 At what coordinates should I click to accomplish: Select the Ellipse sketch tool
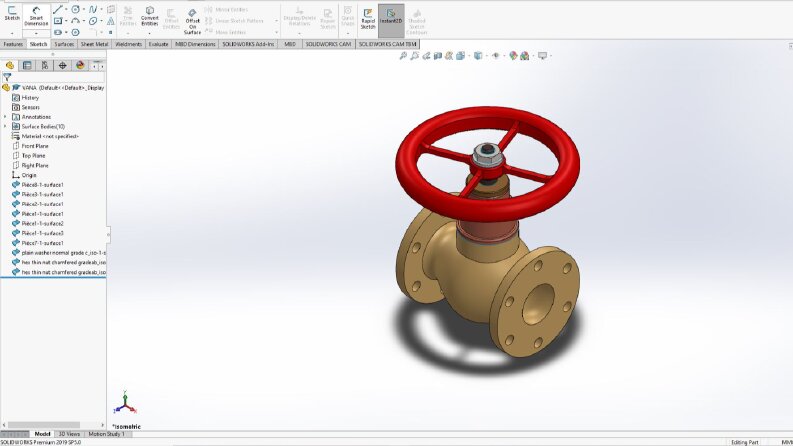93,21
